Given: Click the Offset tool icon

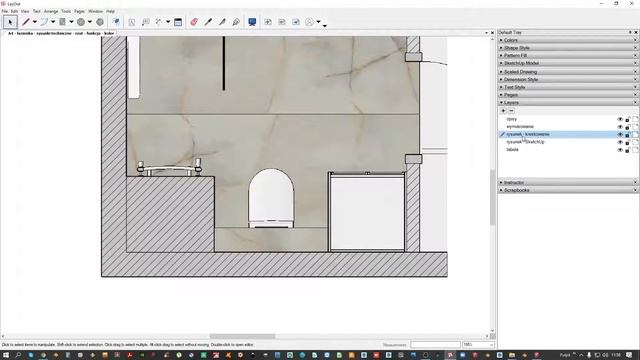Looking at the screenshot, I should 116,22.
